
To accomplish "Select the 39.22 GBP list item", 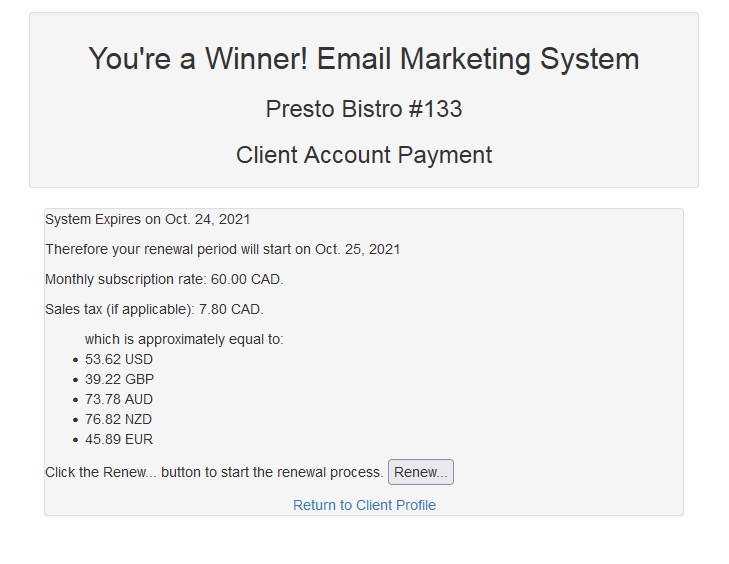I will pyautogui.click(x=119, y=379).
